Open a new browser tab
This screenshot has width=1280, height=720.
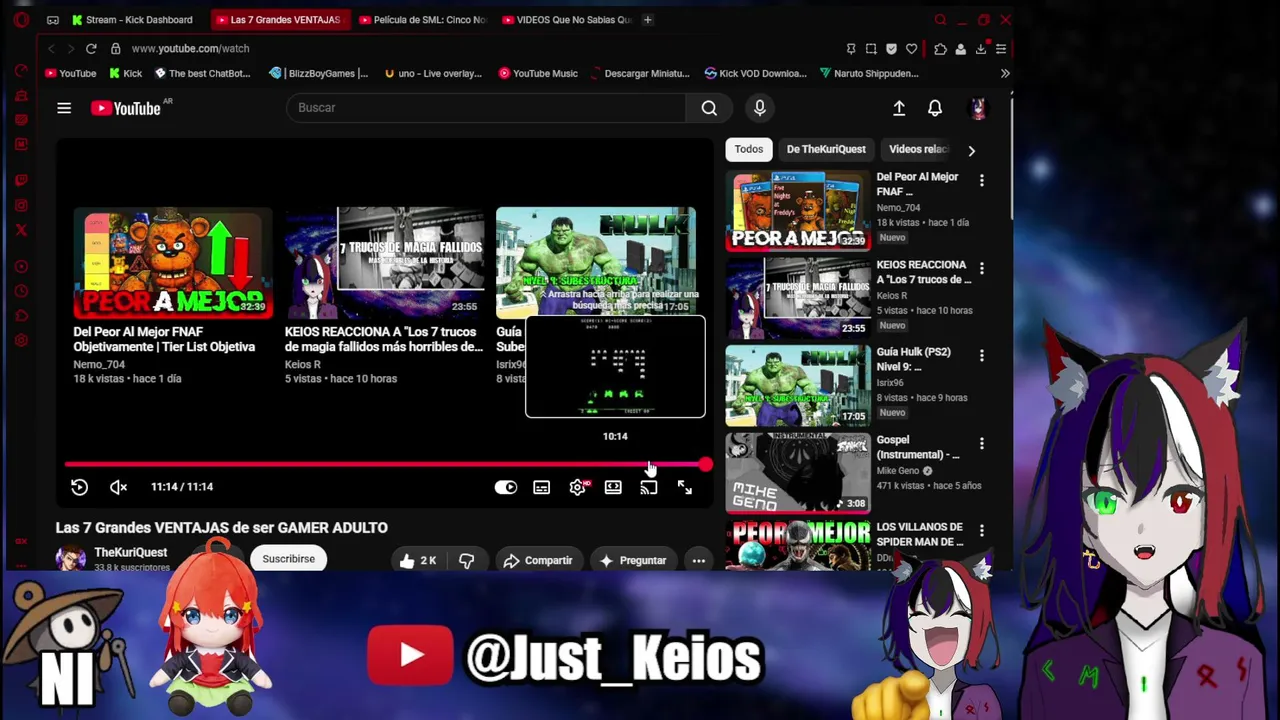(x=648, y=20)
